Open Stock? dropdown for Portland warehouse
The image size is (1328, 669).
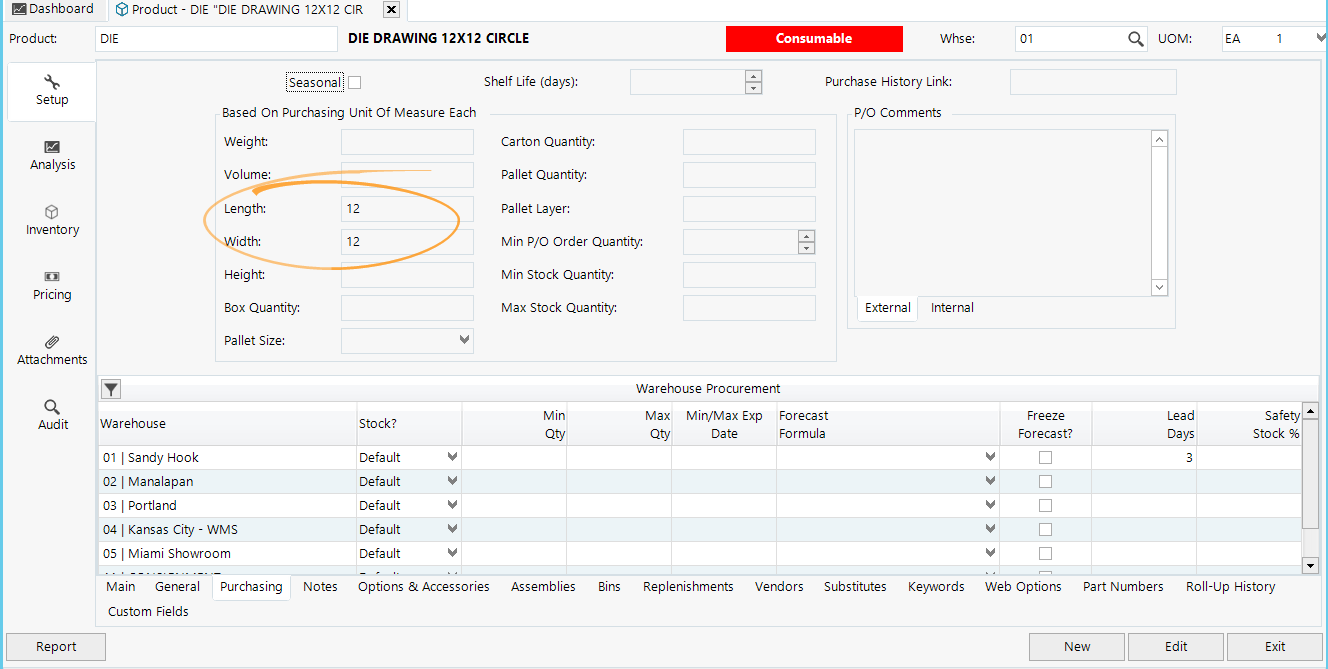(450, 505)
